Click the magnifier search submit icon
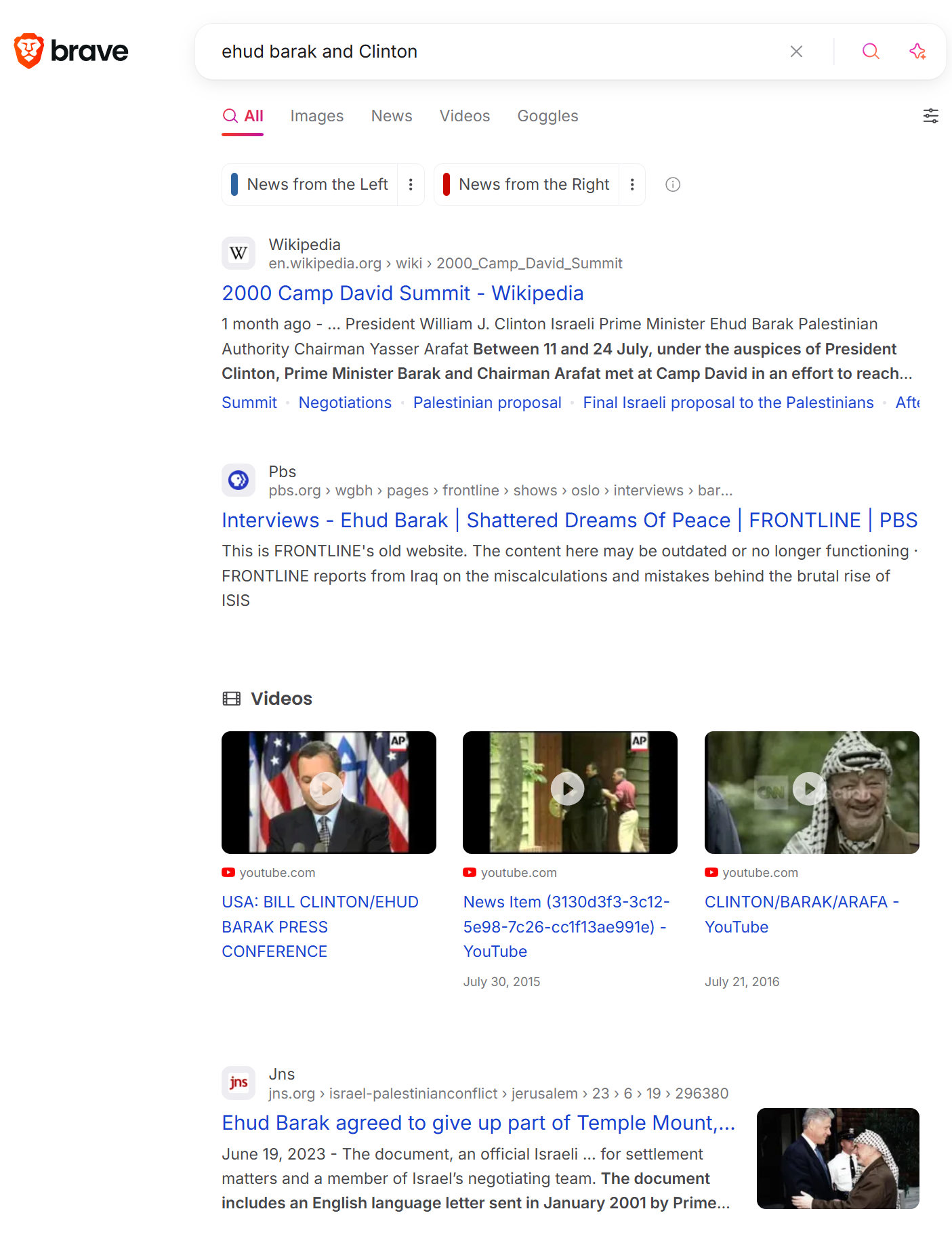 (x=871, y=52)
